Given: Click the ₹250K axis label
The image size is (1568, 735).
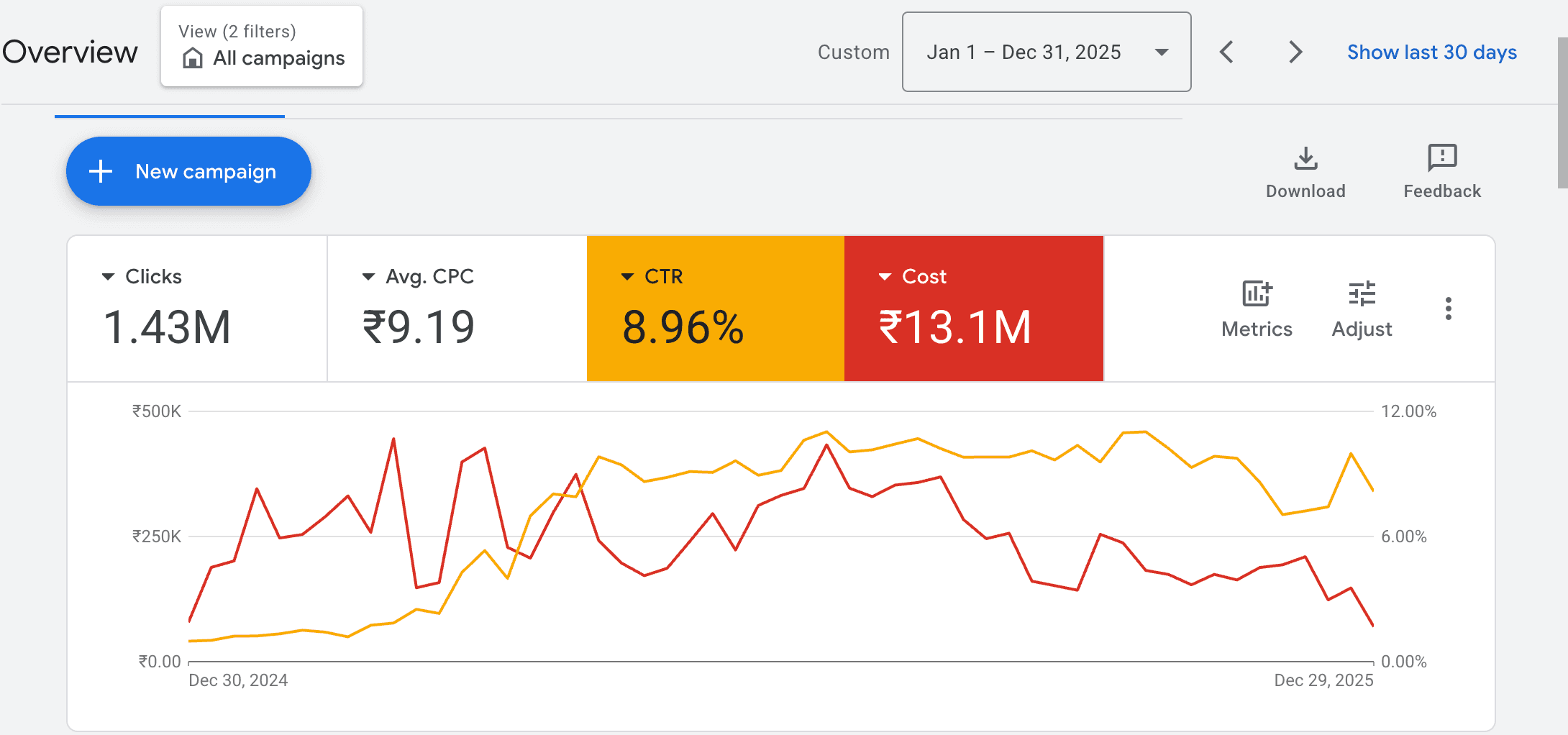Looking at the screenshot, I should point(156,537).
